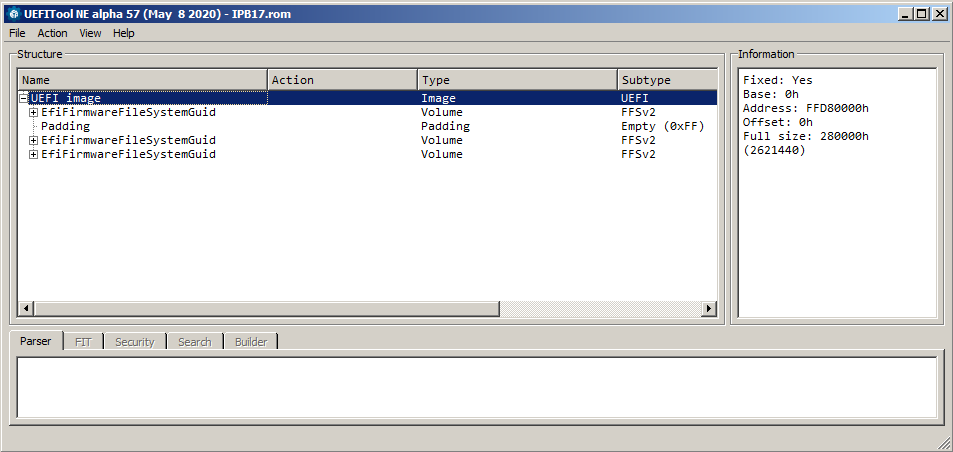Select the UEFI image row
The image size is (953, 452).
[368, 98]
